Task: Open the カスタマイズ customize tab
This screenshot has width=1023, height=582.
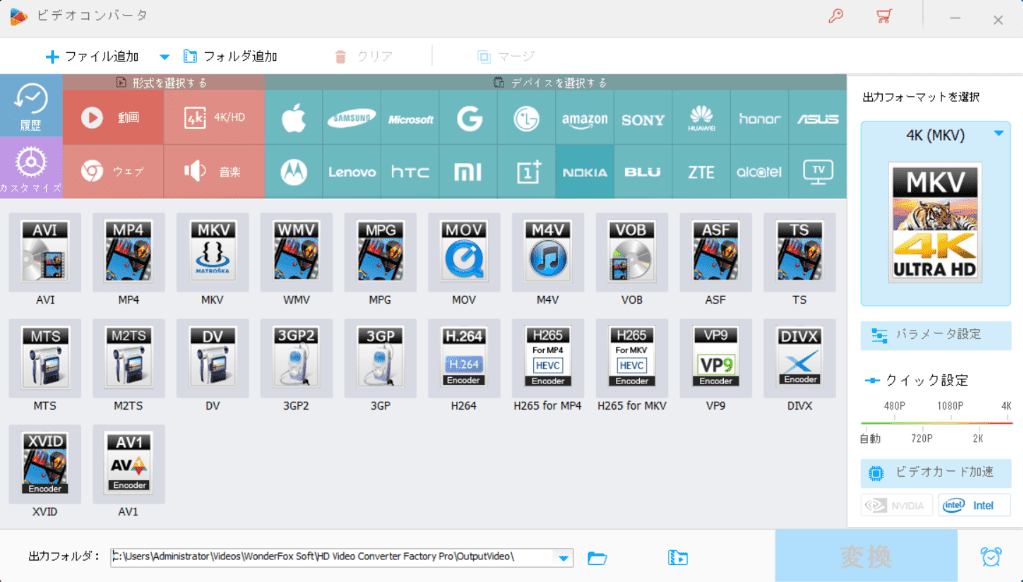Action: pos(31,168)
